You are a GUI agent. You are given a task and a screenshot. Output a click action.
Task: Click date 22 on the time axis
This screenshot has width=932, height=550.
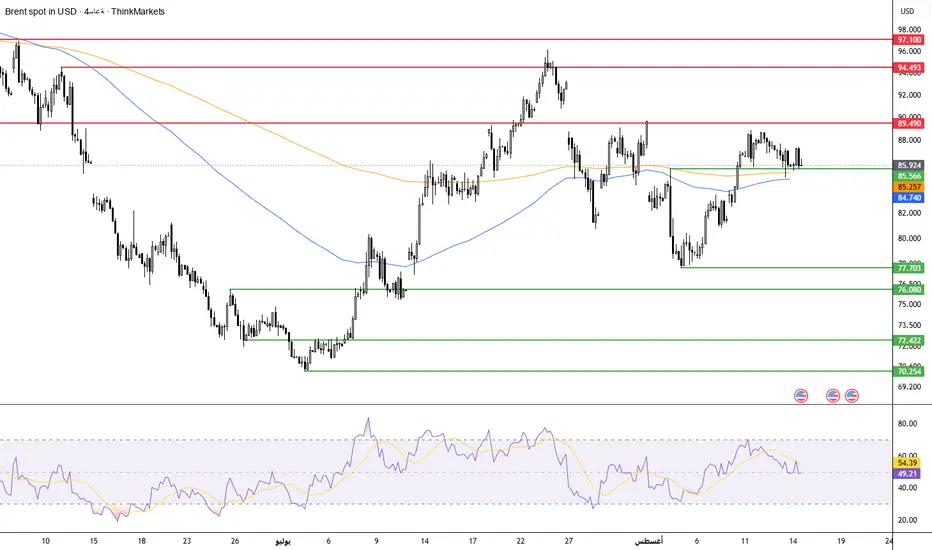click(x=521, y=541)
